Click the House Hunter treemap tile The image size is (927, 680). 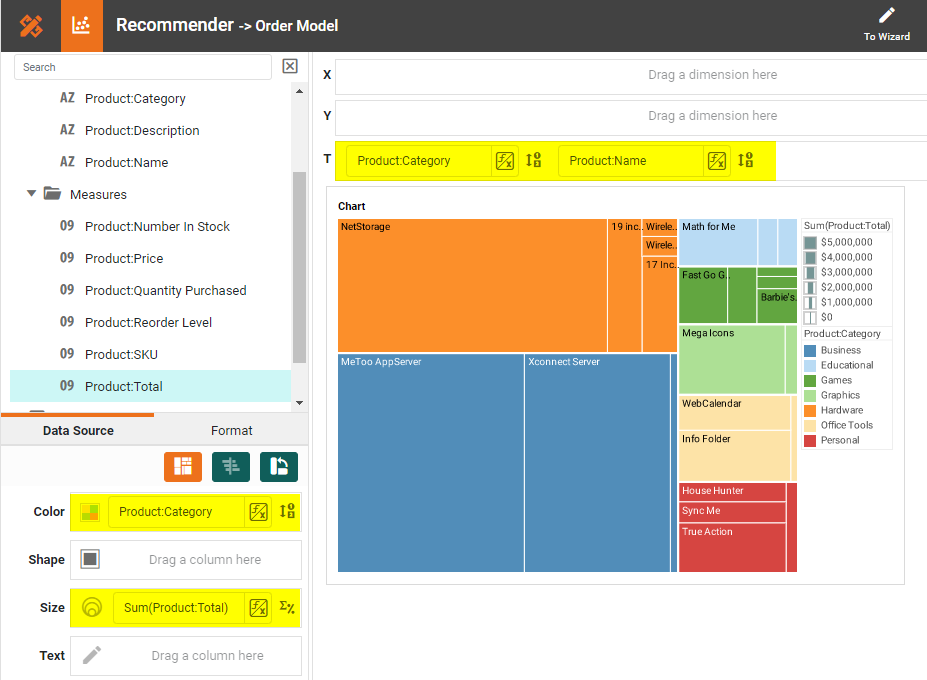732,492
